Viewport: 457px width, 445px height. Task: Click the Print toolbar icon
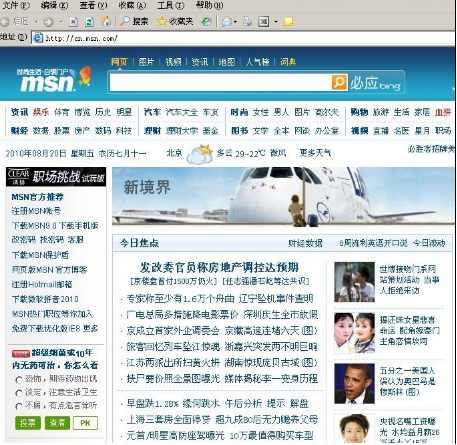tap(248, 22)
